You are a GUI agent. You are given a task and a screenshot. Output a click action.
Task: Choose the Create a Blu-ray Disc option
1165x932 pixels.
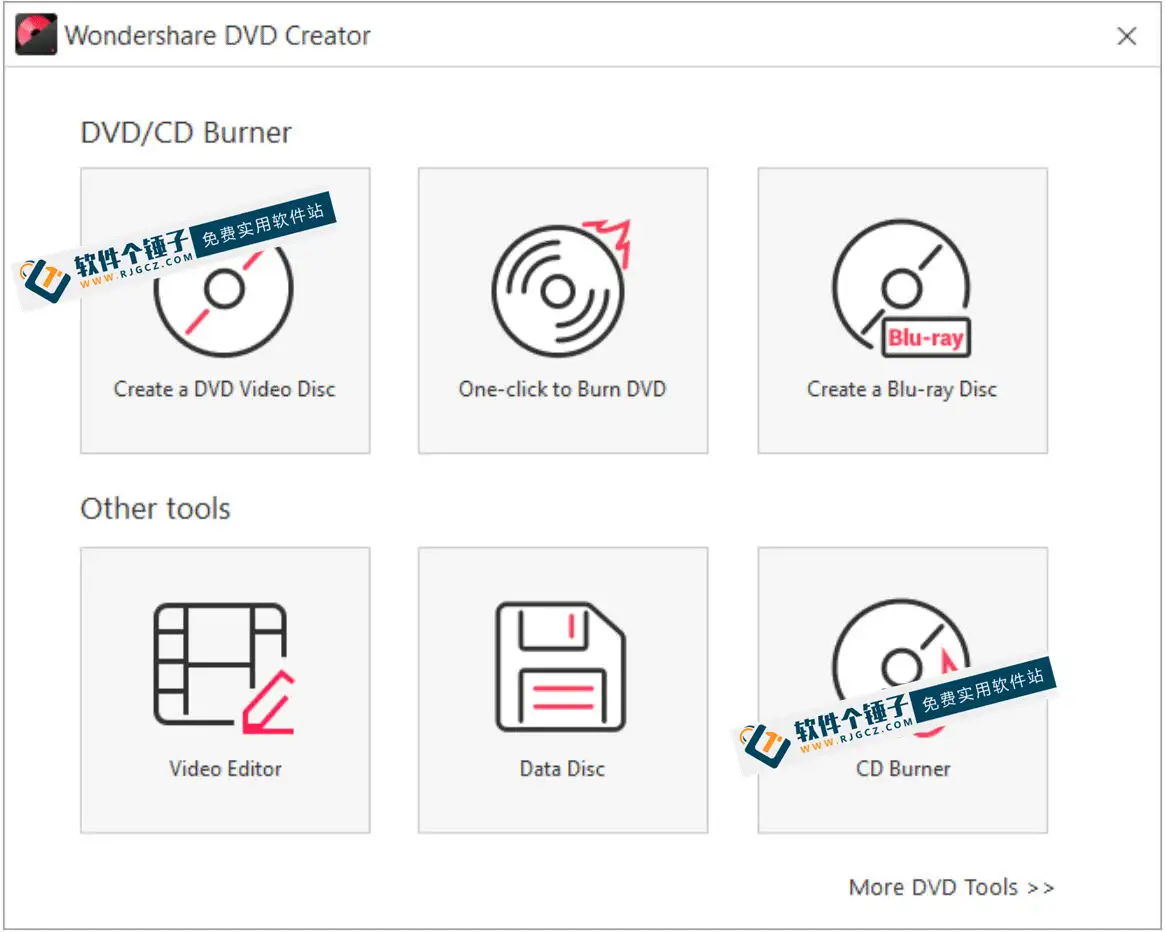[x=903, y=311]
